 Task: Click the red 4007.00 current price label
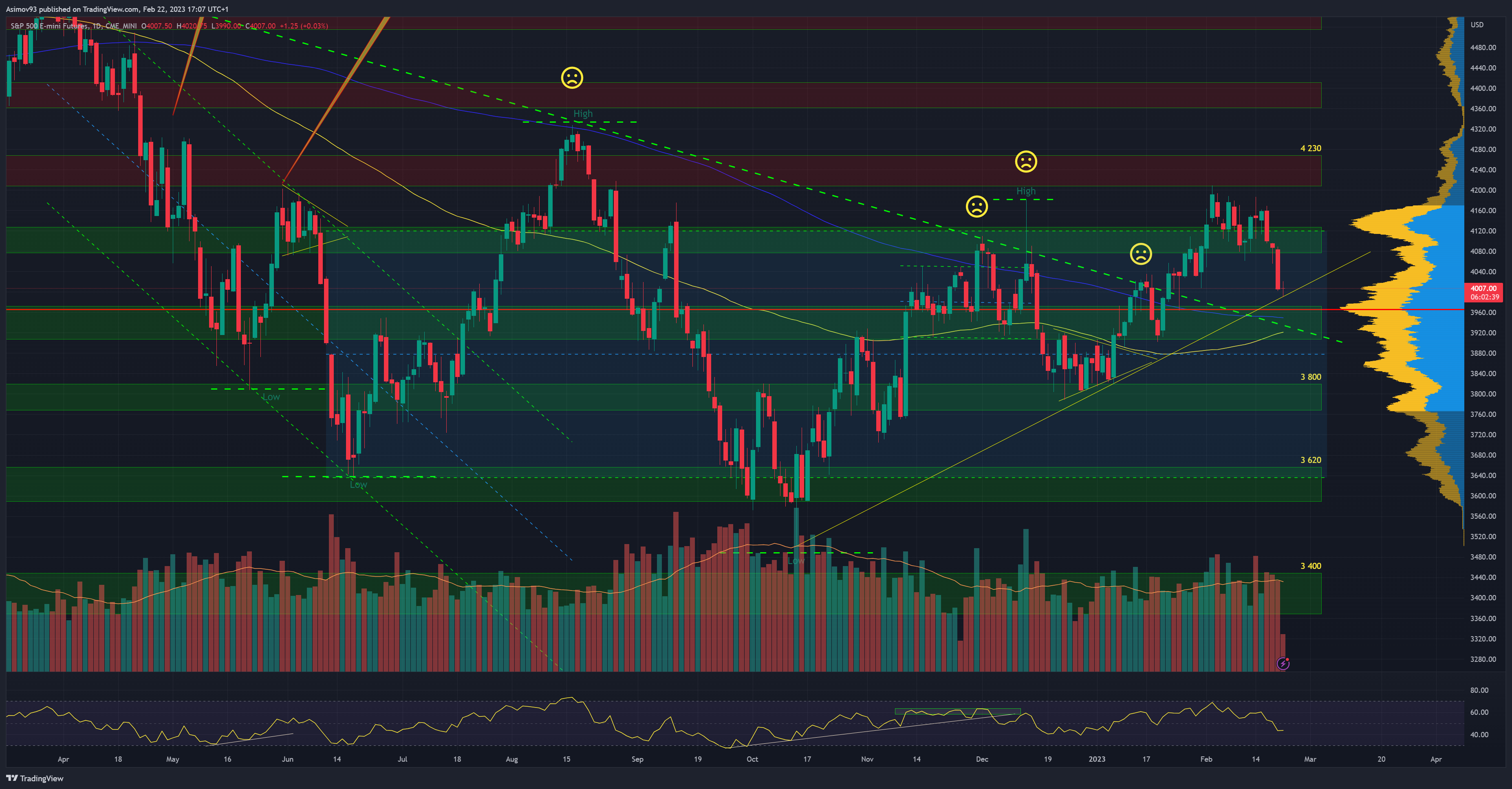[1483, 288]
